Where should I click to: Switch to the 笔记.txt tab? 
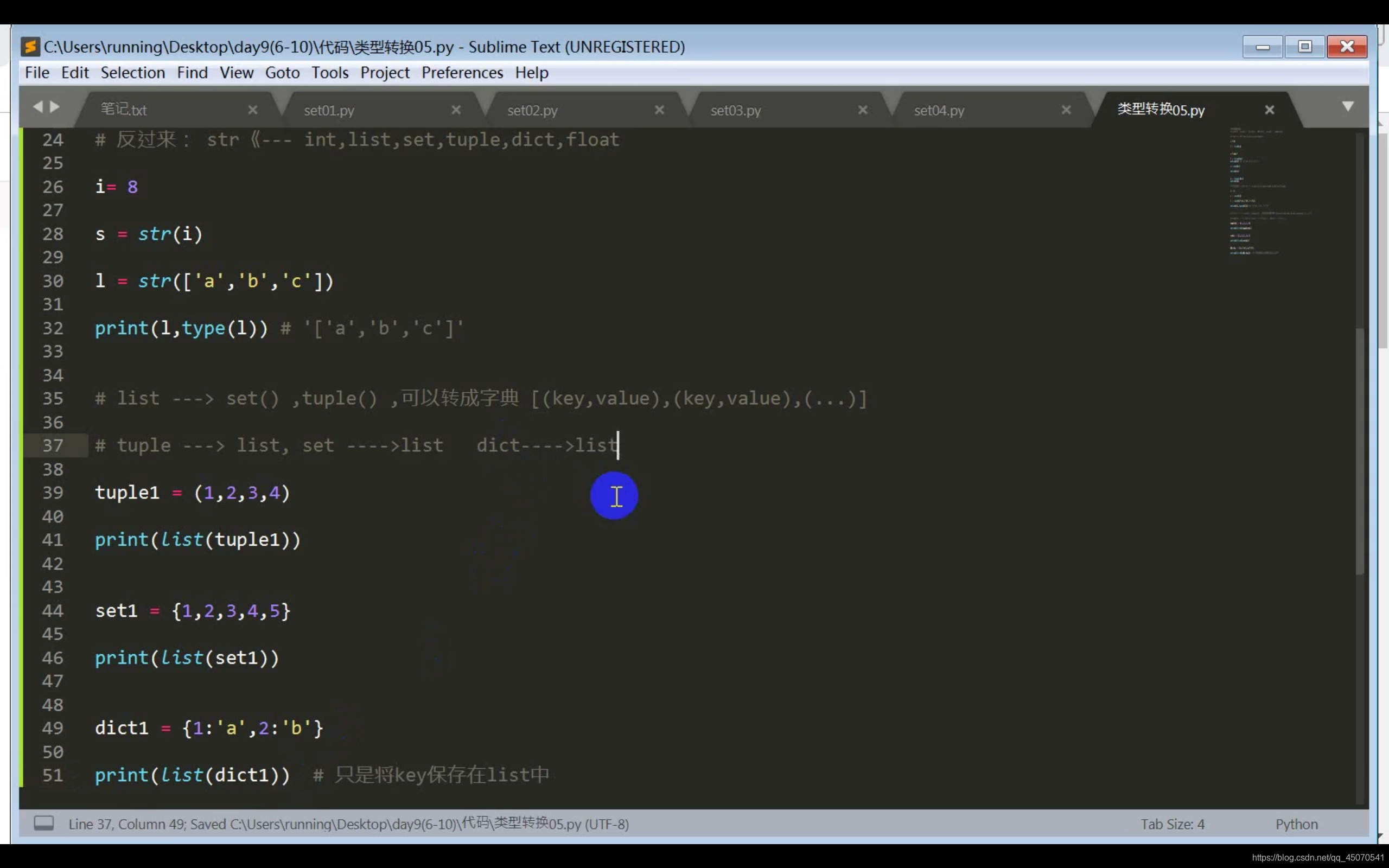point(124,110)
